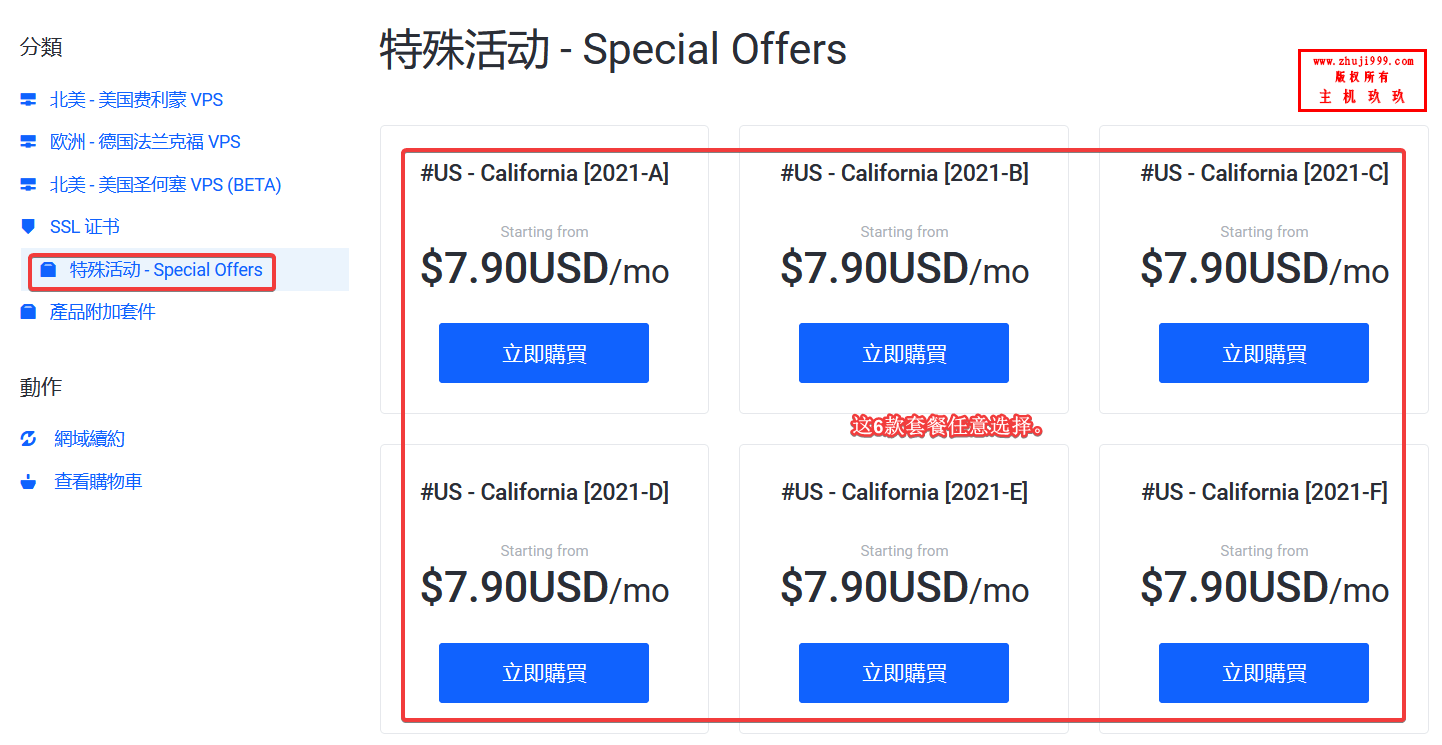Click refresh icon beside 網域續約
This screenshot has width=1442, height=745.
click(28, 439)
